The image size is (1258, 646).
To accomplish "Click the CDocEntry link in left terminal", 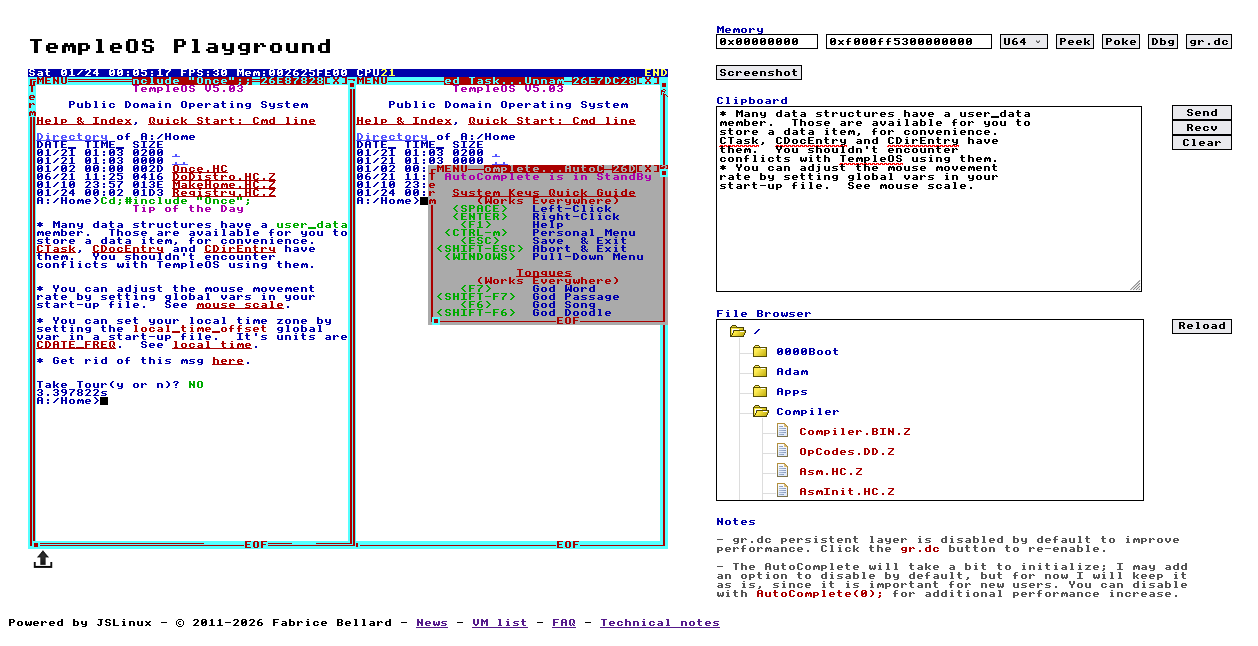I will pos(128,249).
